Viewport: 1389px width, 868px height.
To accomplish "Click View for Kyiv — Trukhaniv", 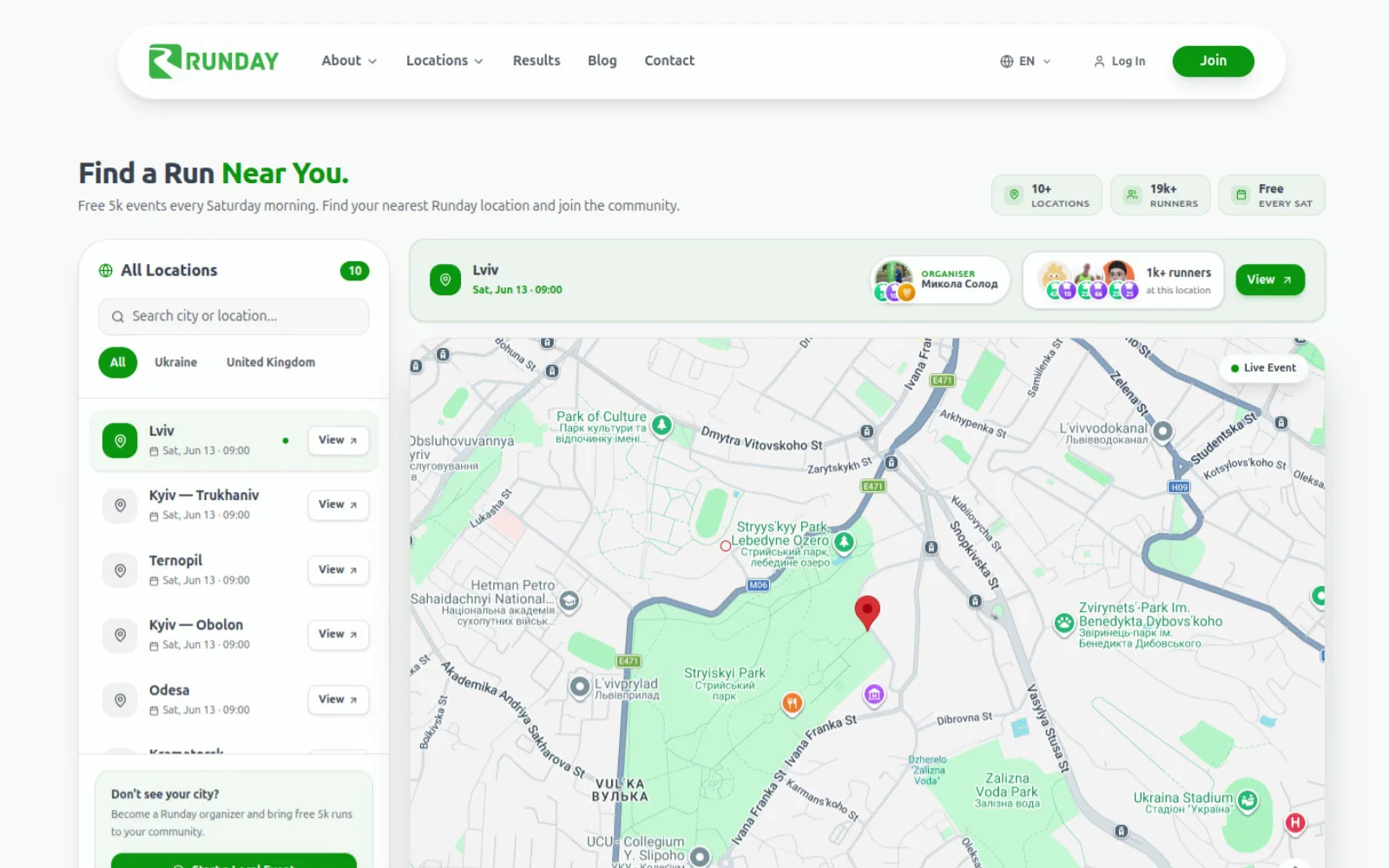I will (x=338, y=504).
